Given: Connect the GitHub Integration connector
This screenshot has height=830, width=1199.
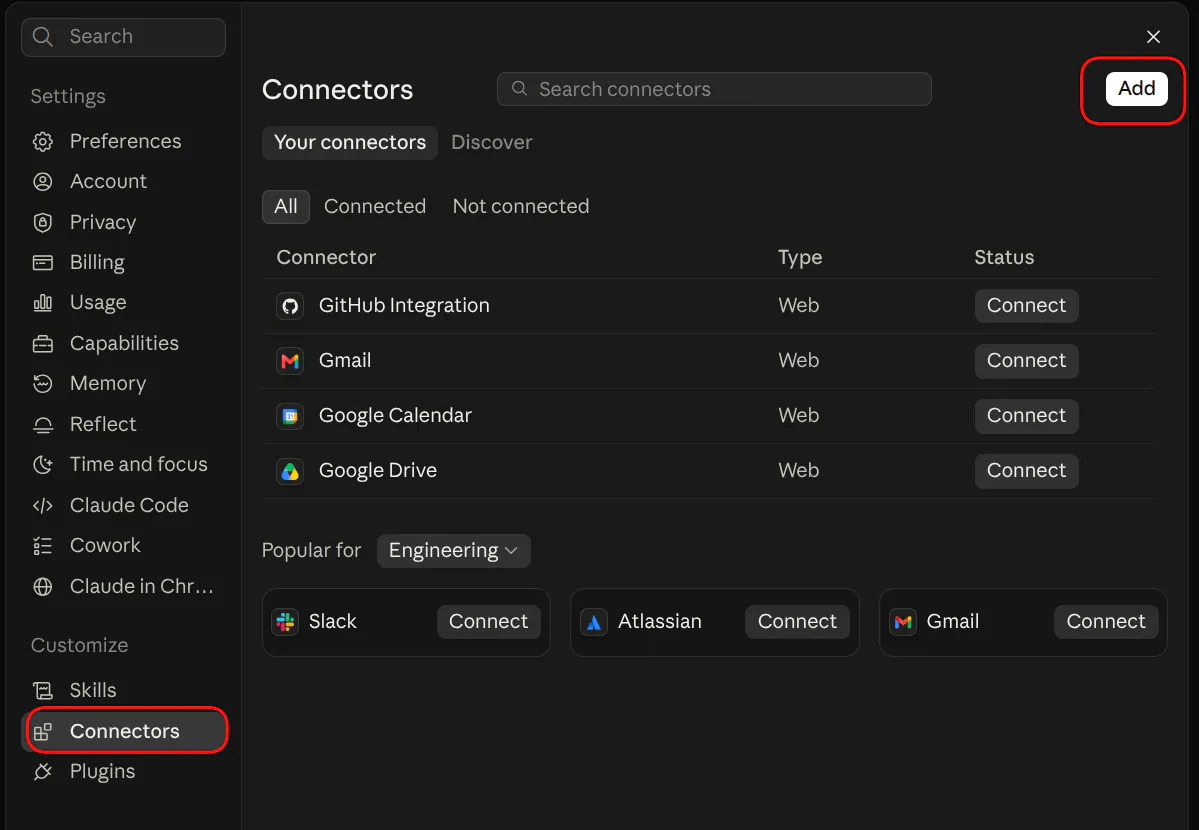Looking at the screenshot, I should pyautogui.click(x=1026, y=306).
